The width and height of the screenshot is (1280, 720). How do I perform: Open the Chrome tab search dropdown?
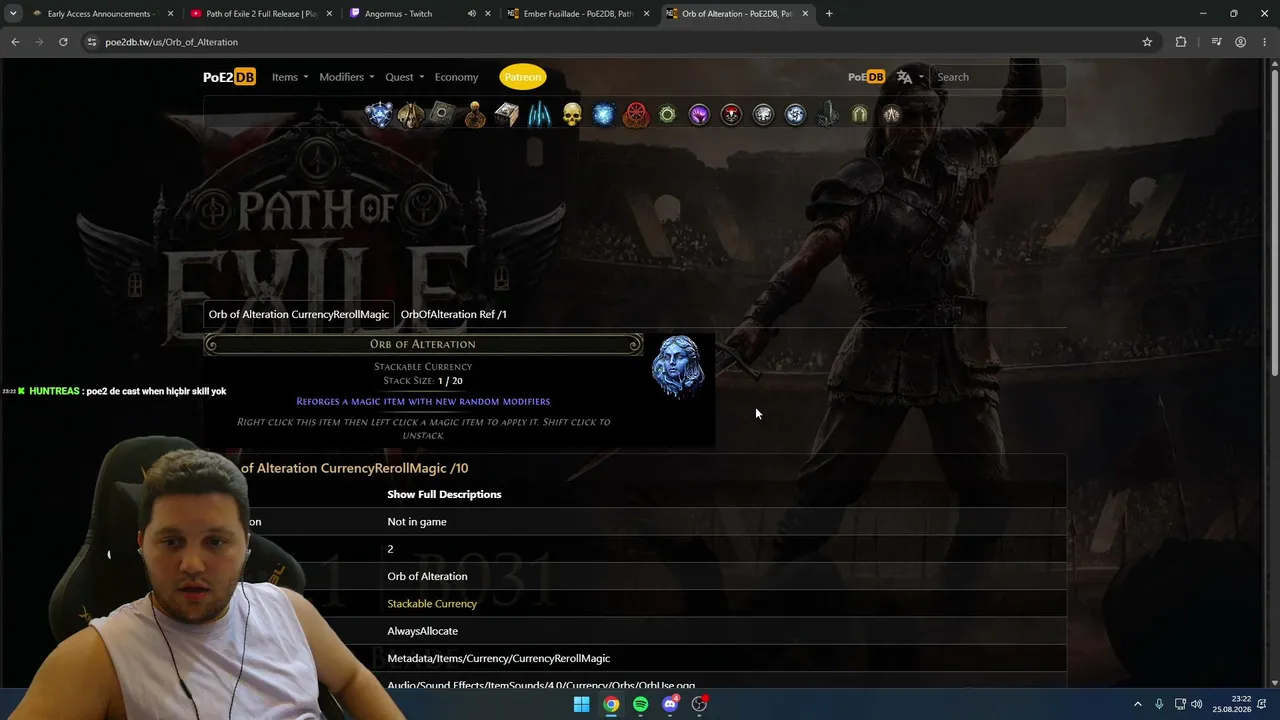pyautogui.click(x=13, y=14)
